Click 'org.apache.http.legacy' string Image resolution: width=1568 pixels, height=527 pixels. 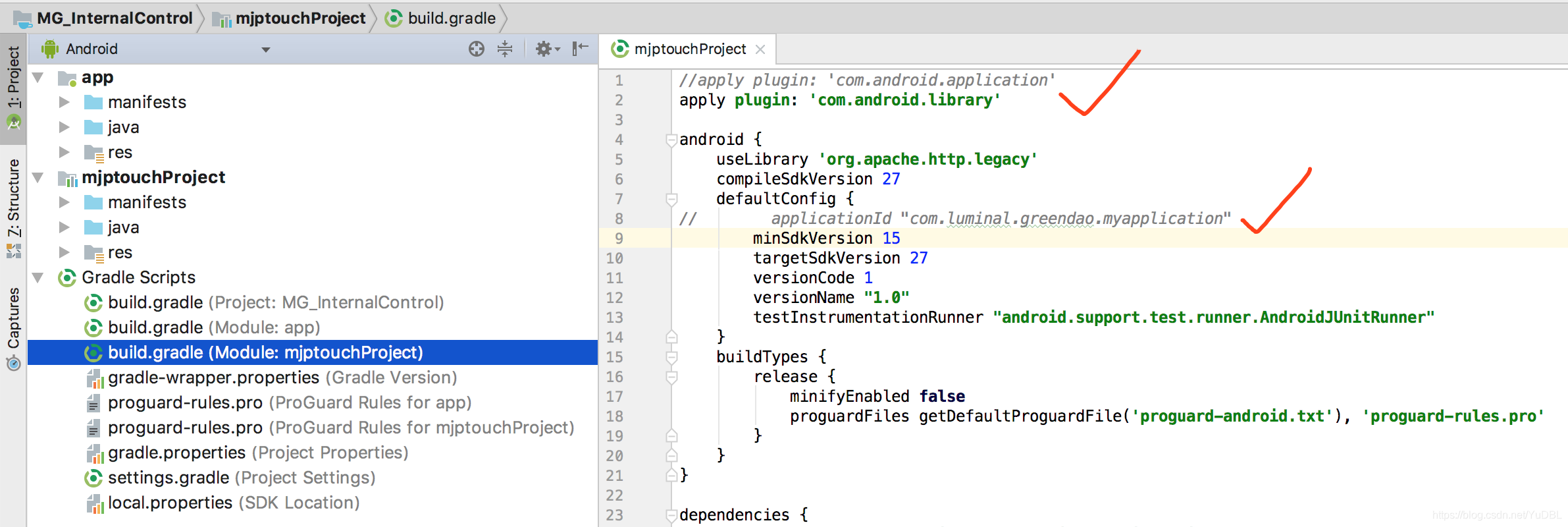click(x=928, y=159)
